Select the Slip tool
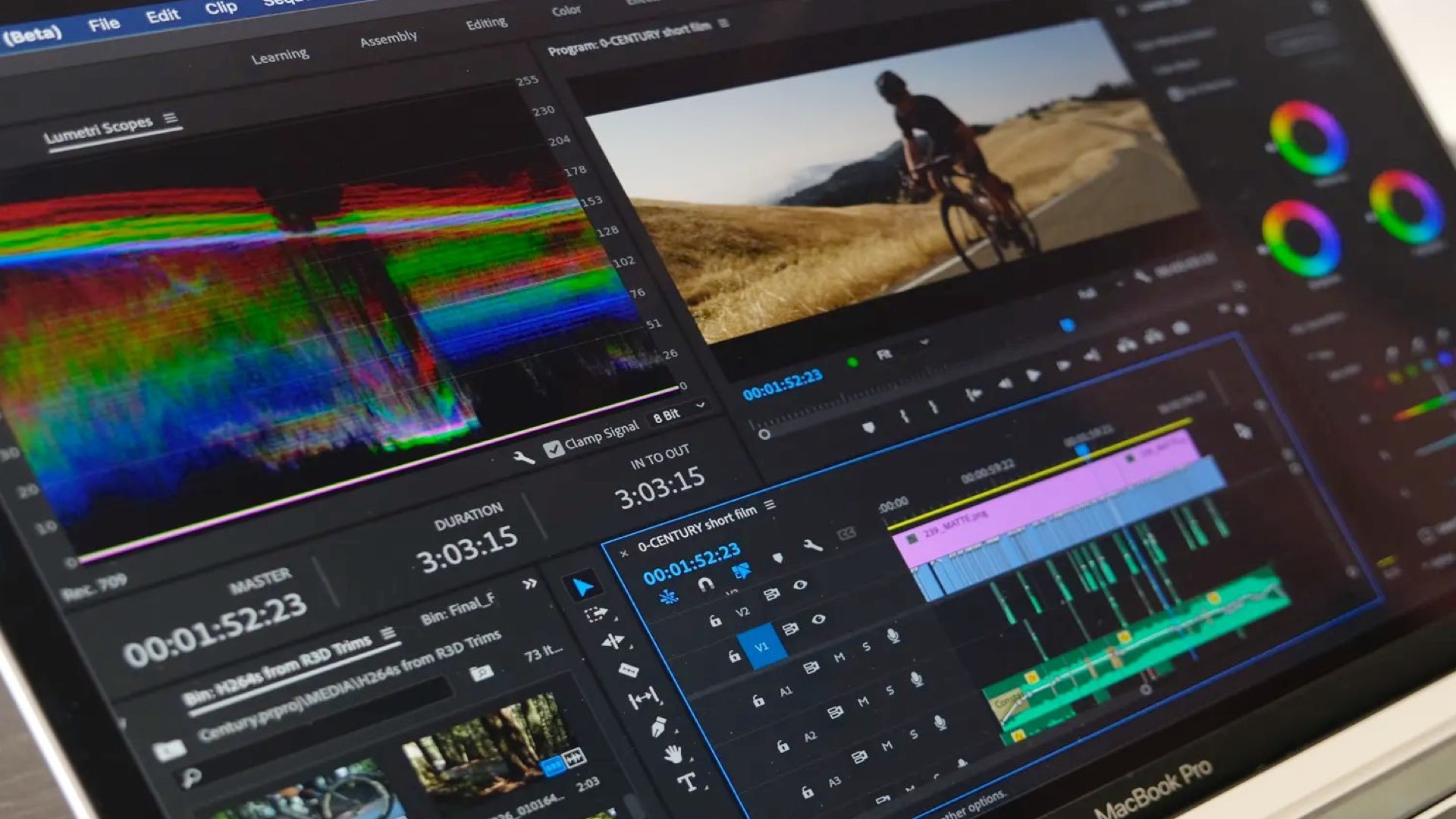 pyautogui.click(x=644, y=698)
